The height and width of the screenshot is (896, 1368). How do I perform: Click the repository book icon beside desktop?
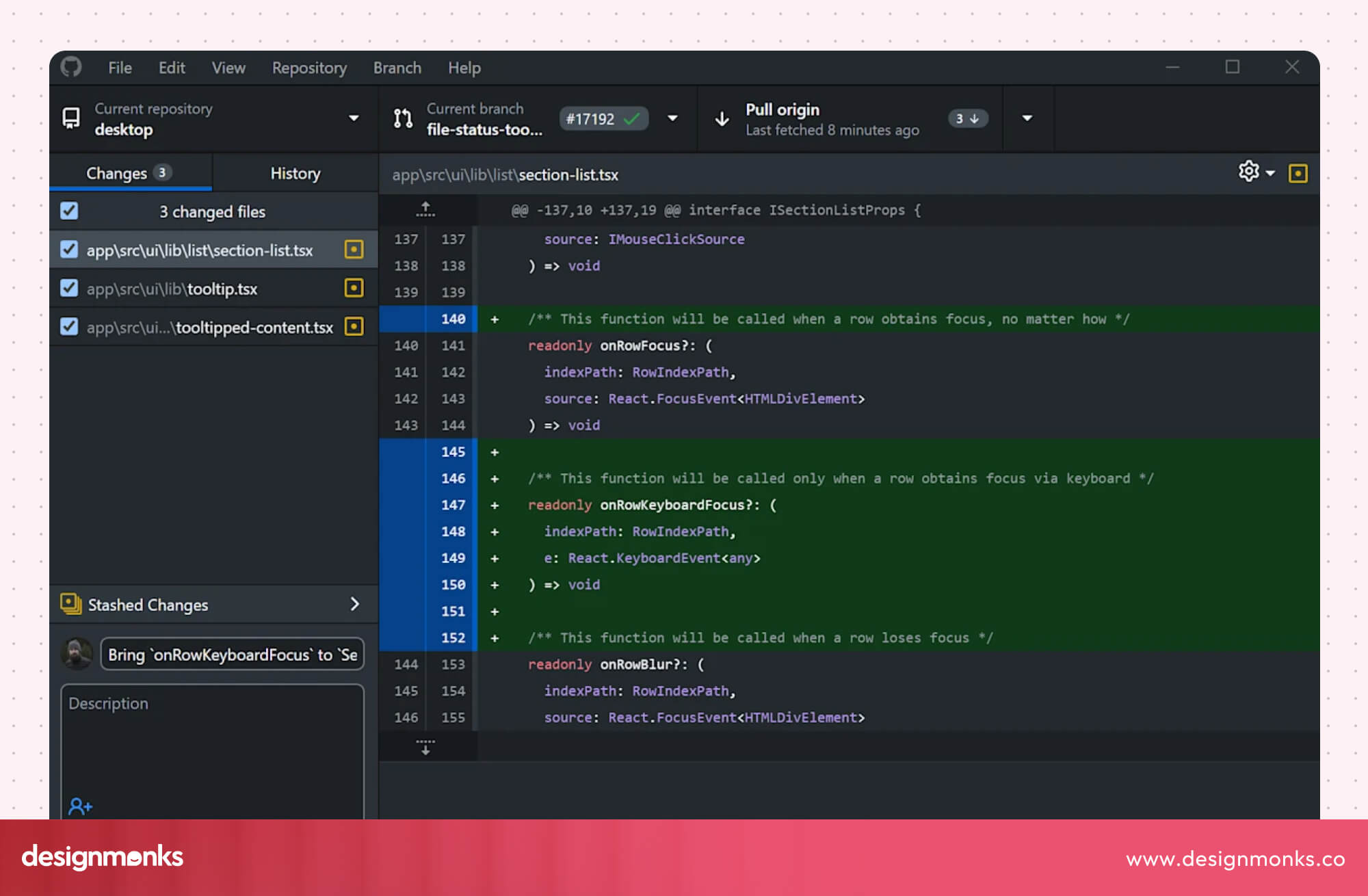click(x=71, y=118)
